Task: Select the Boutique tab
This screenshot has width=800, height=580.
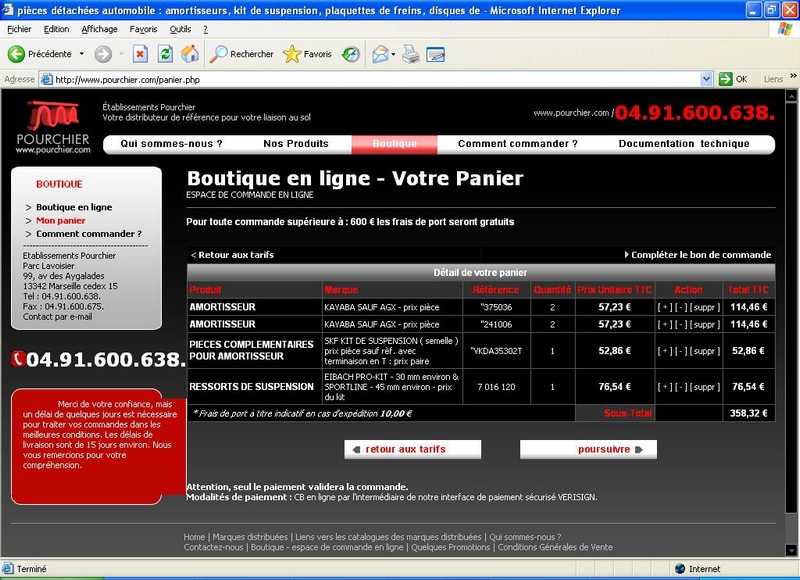Action: (394, 144)
